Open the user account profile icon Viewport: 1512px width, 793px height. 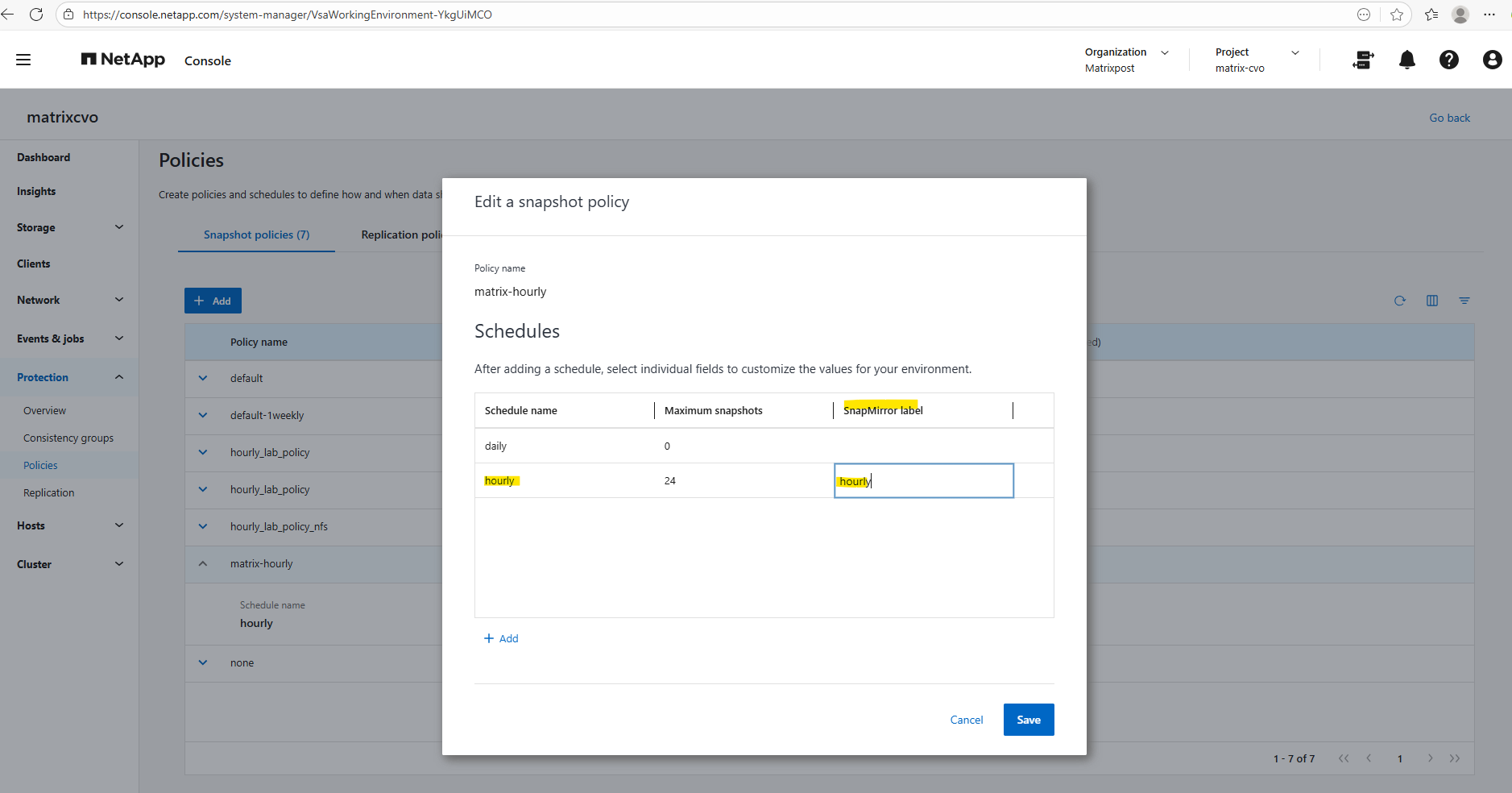click(x=1491, y=60)
